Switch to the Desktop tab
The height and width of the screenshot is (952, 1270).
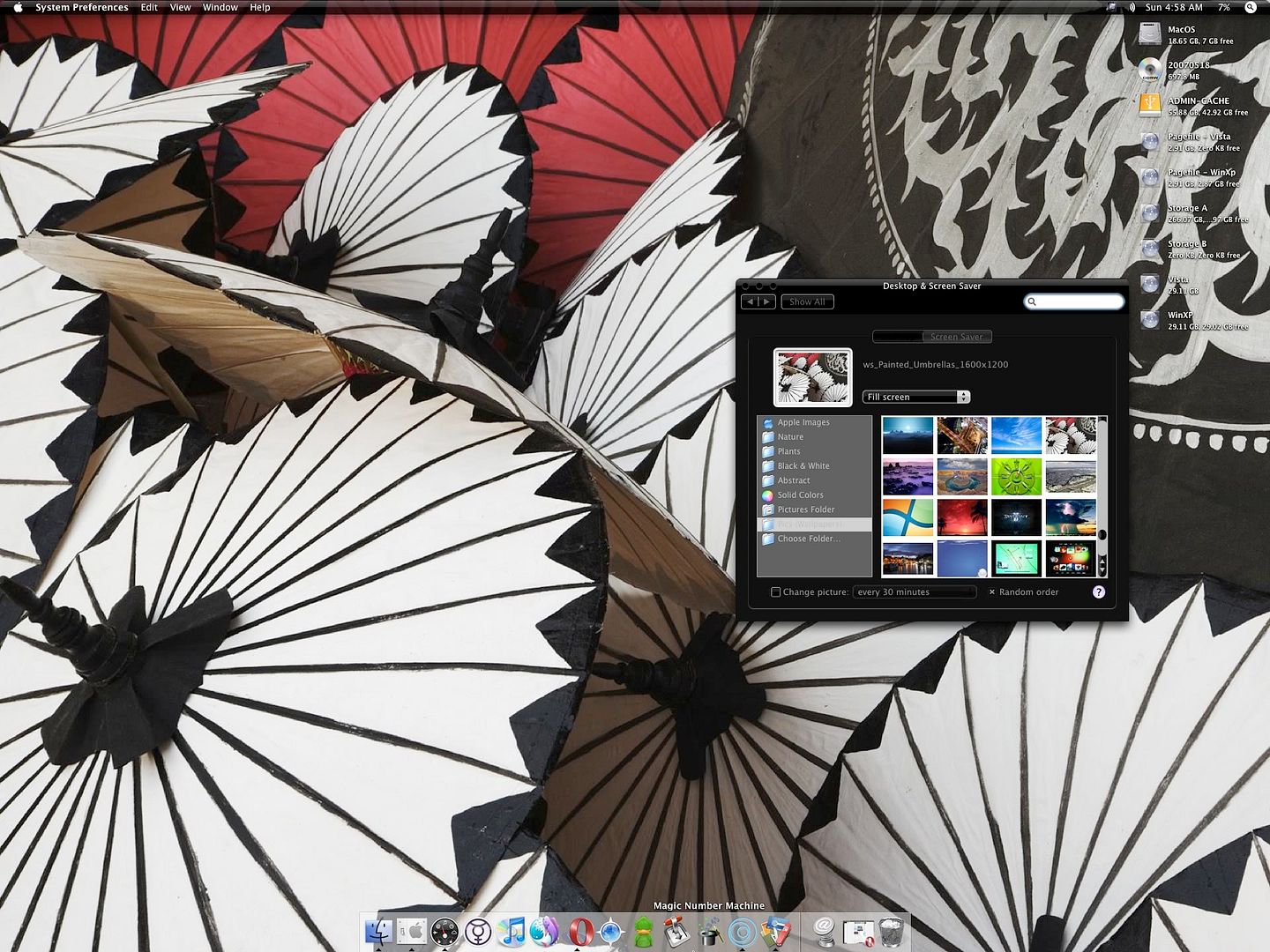click(897, 337)
